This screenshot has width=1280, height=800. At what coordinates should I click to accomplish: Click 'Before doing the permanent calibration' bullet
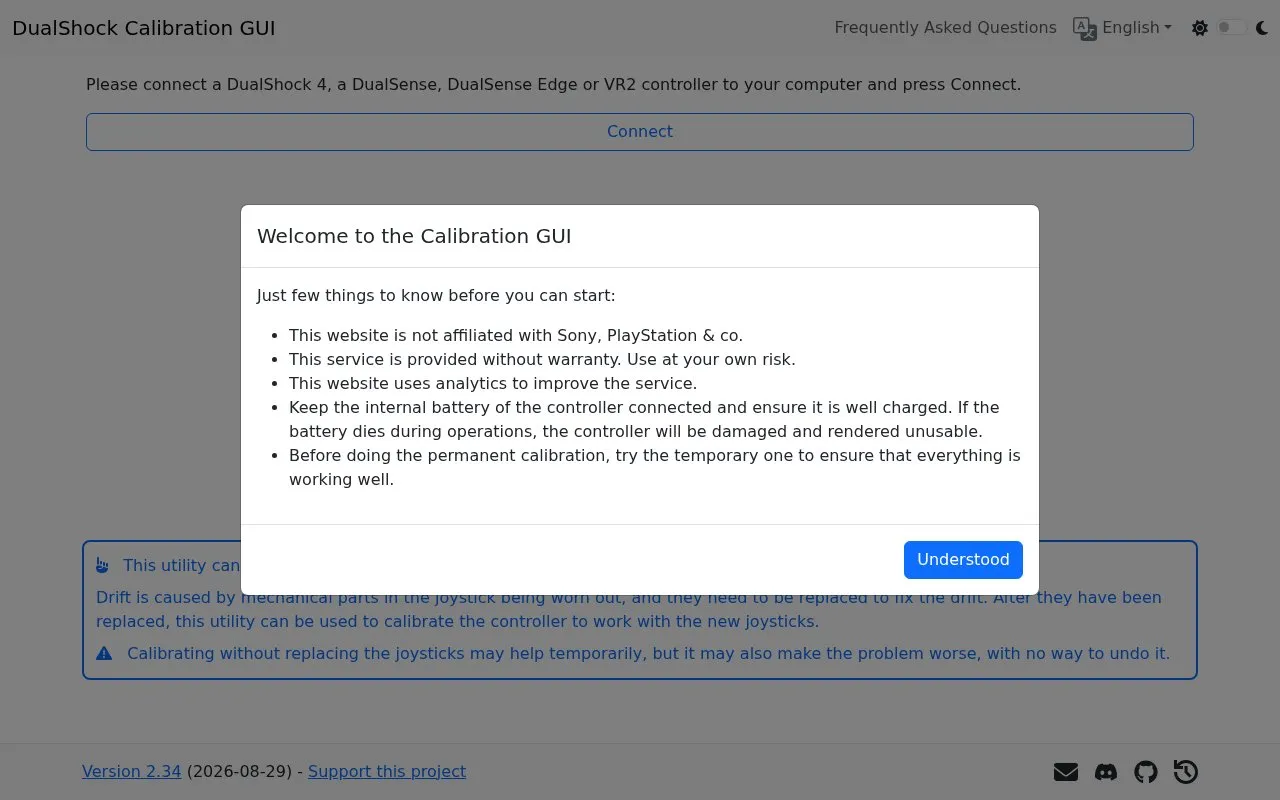[x=655, y=468]
